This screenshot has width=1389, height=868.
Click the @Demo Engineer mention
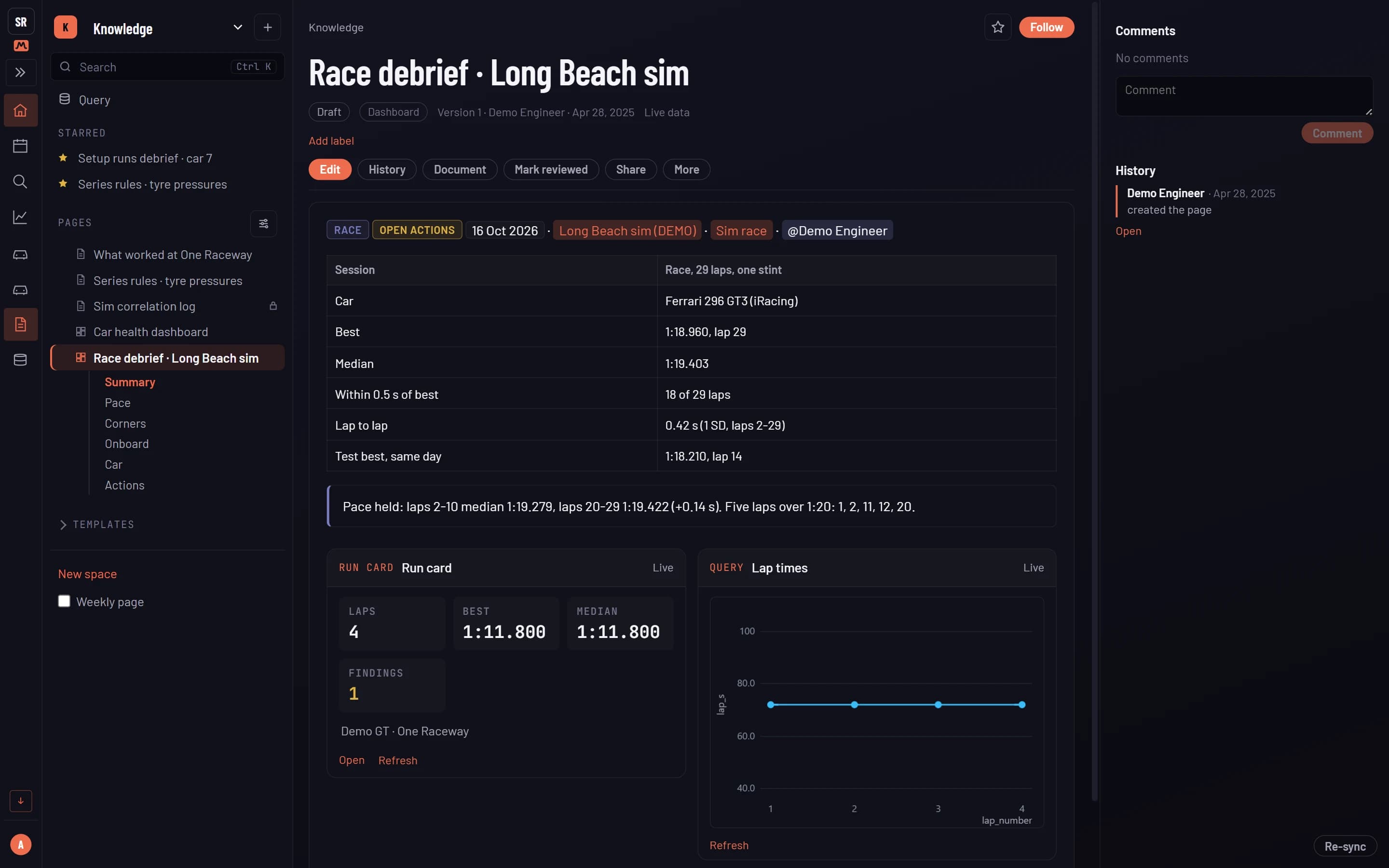click(837, 230)
